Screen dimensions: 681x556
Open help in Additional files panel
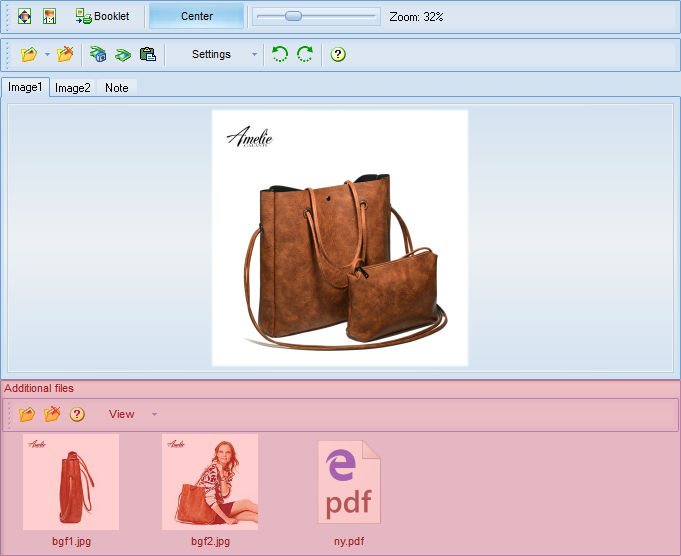pos(77,414)
